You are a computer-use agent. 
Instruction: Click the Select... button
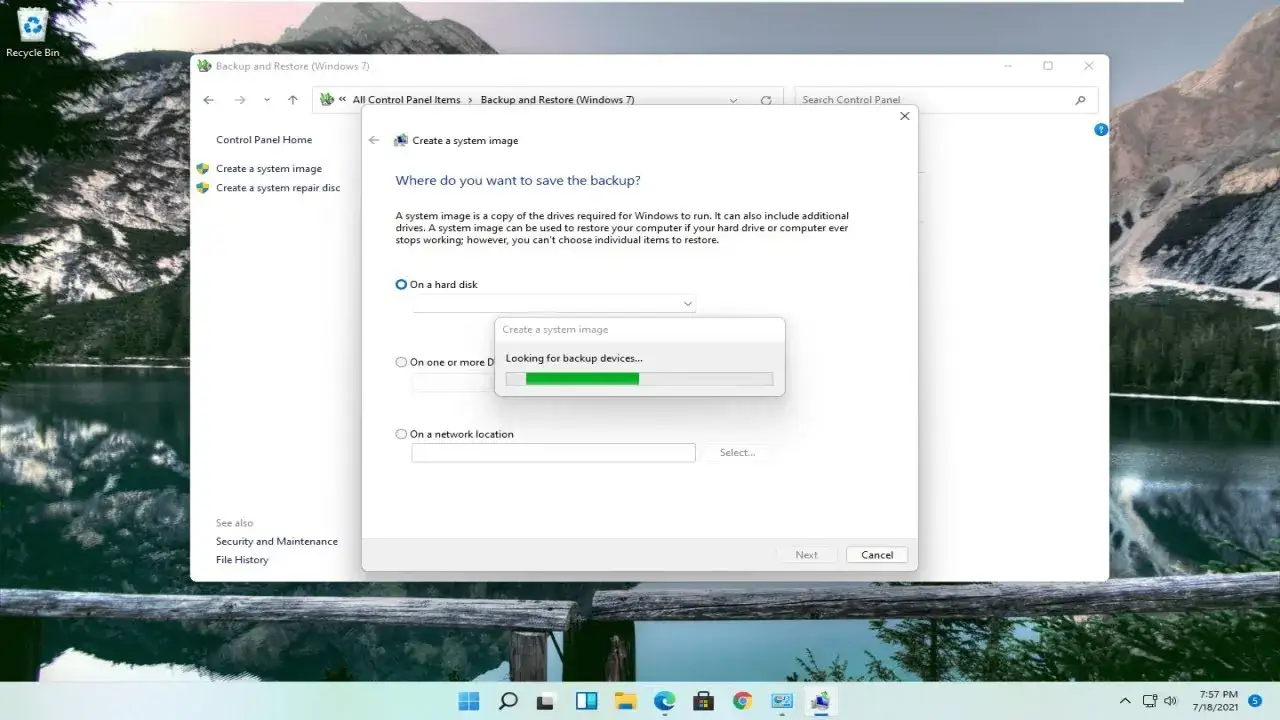738,453
